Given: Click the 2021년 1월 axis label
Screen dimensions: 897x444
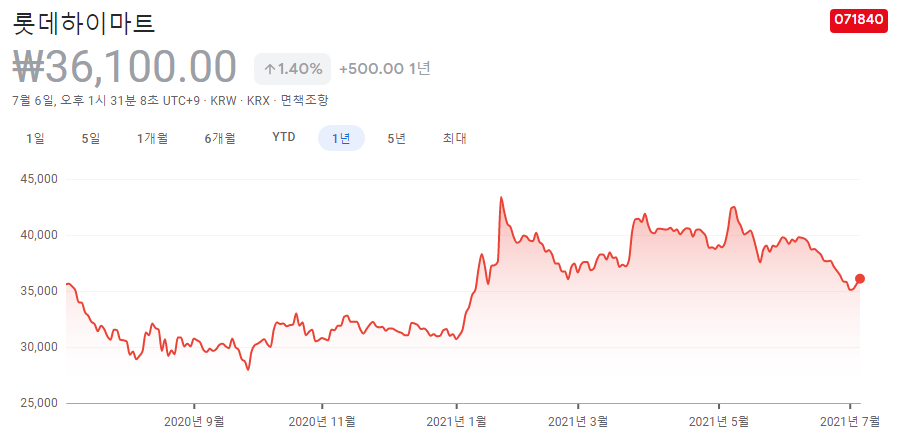Looking at the screenshot, I should (457, 422).
